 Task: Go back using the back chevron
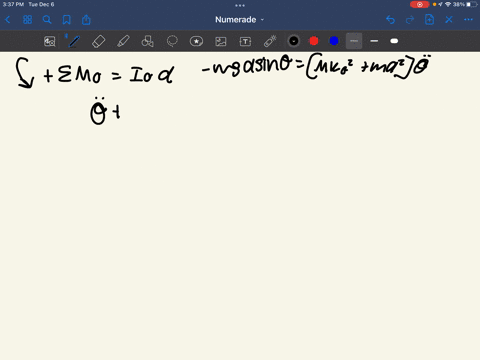pyautogui.click(x=8, y=20)
